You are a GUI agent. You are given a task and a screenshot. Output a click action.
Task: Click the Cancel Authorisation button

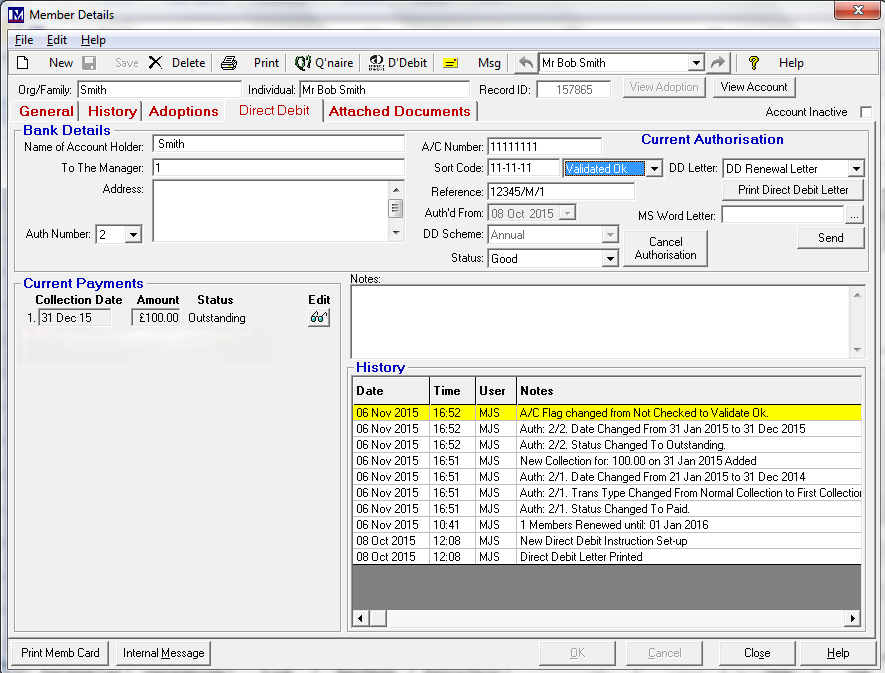click(665, 248)
